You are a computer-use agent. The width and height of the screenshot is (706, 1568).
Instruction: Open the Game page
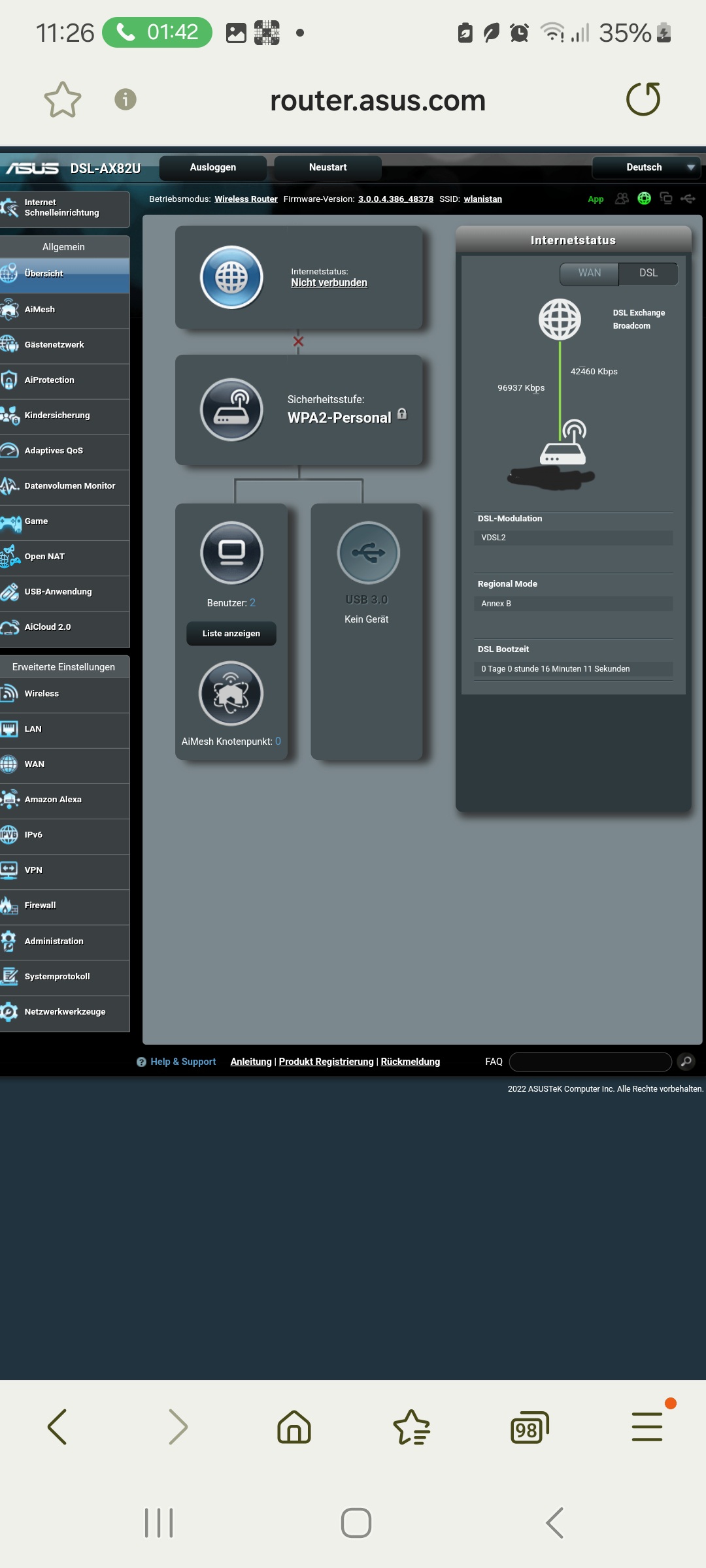(65, 521)
